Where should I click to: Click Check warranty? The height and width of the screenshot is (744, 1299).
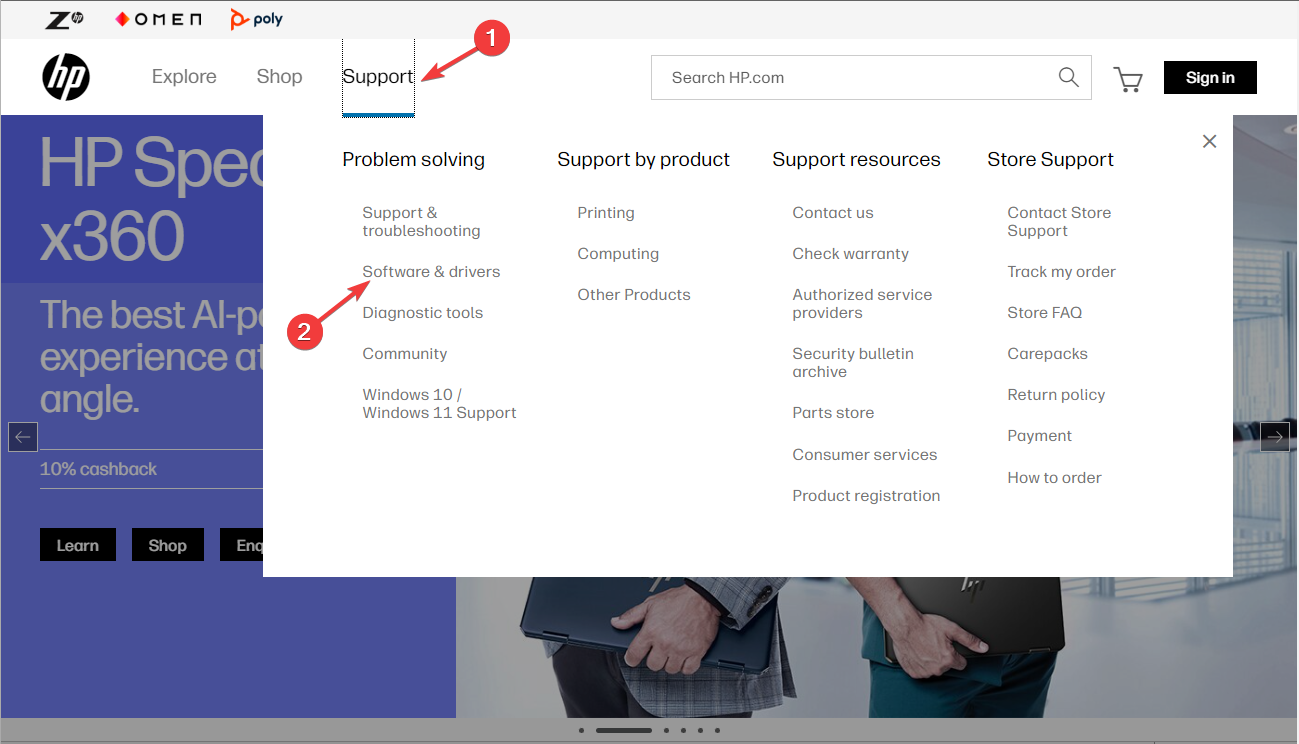pyautogui.click(x=851, y=254)
